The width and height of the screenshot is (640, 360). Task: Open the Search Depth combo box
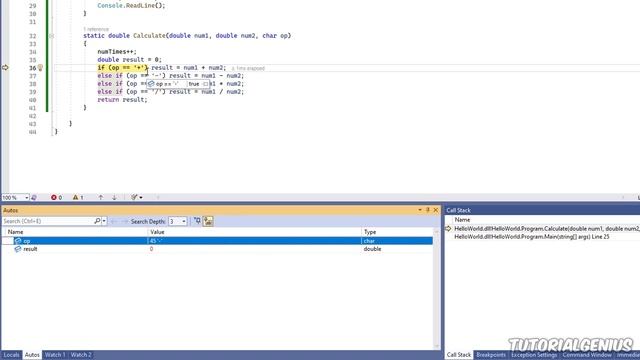[x=178, y=221]
